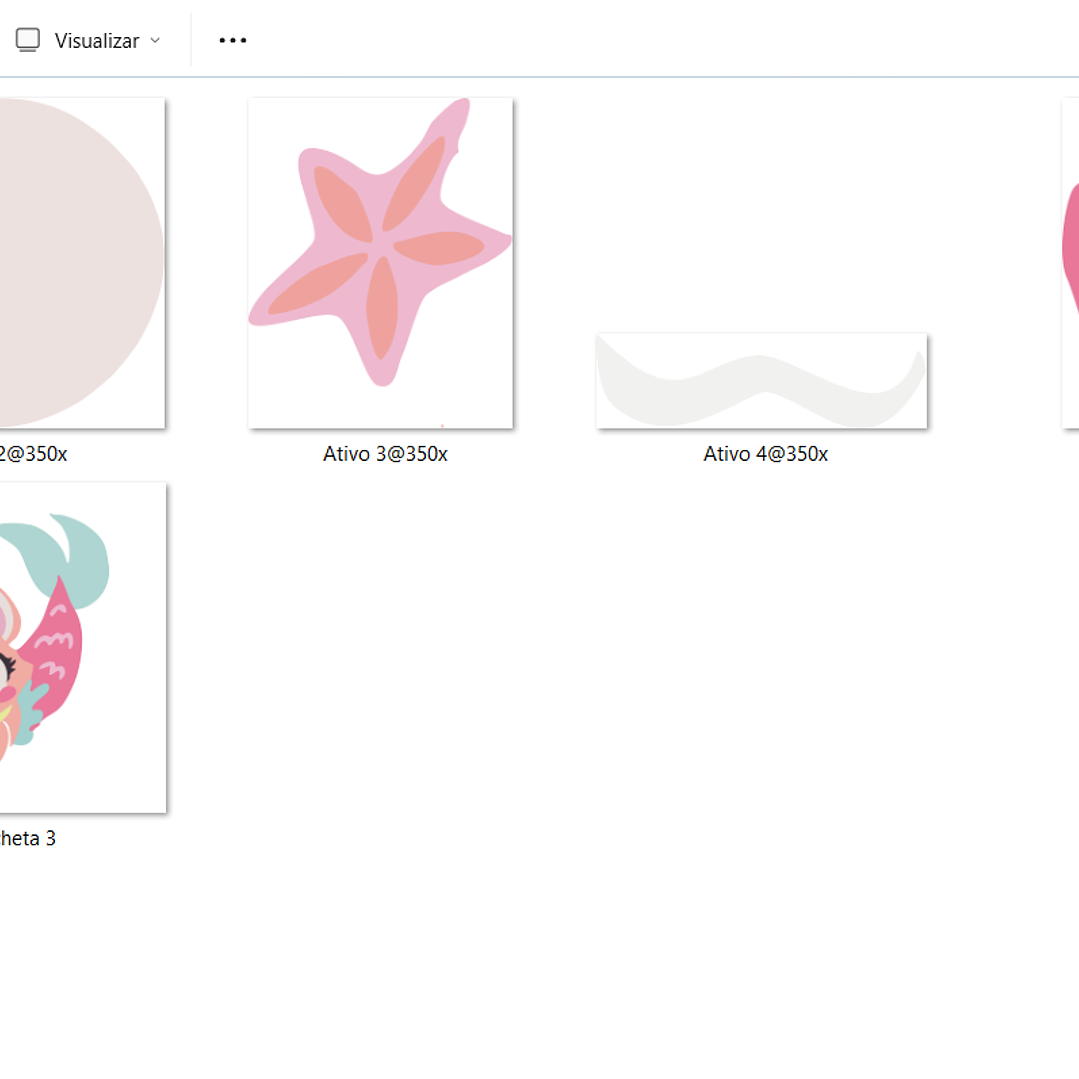Select the partially visible pink thumbnail at right
Image resolution: width=1079 pixels, height=1079 pixels.
pos(1070,262)
